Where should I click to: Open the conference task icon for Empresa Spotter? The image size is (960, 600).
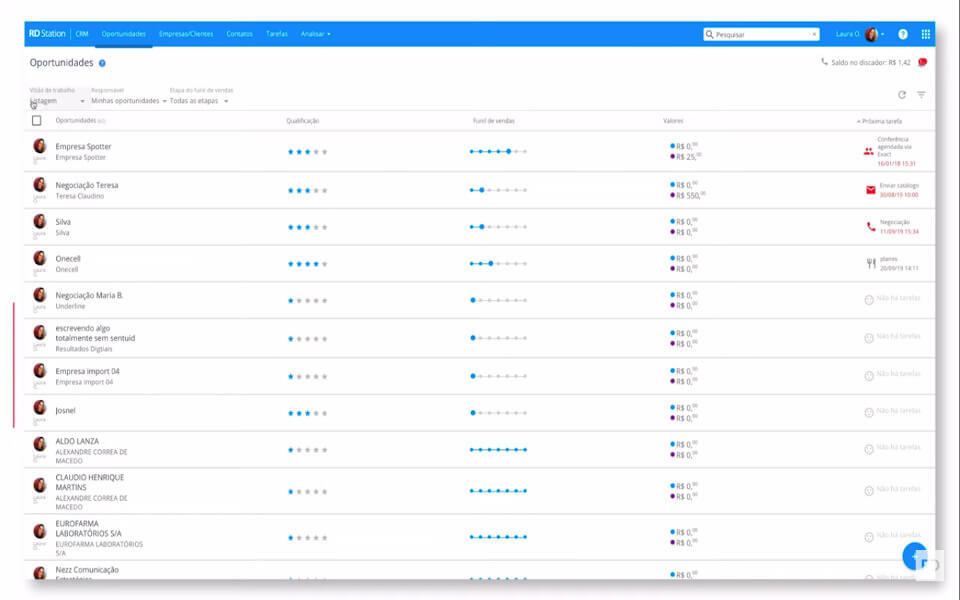[868, 151]
